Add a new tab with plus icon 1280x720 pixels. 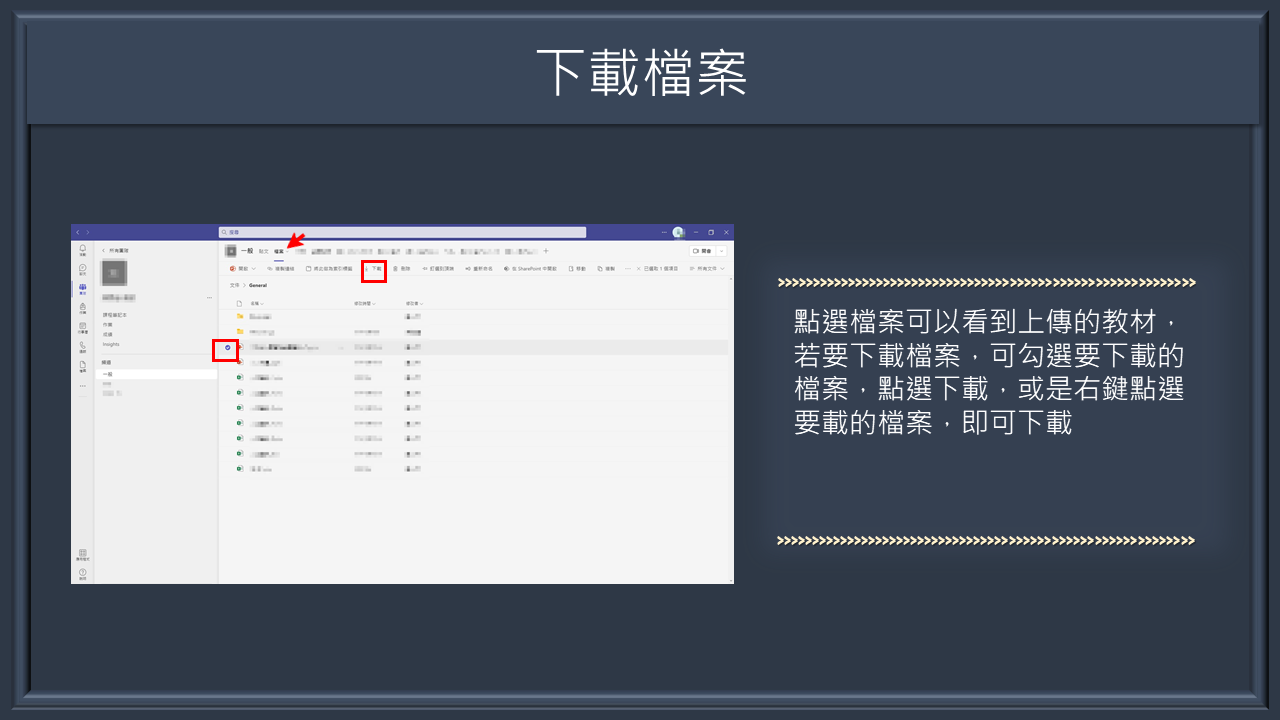pos(546,251)
